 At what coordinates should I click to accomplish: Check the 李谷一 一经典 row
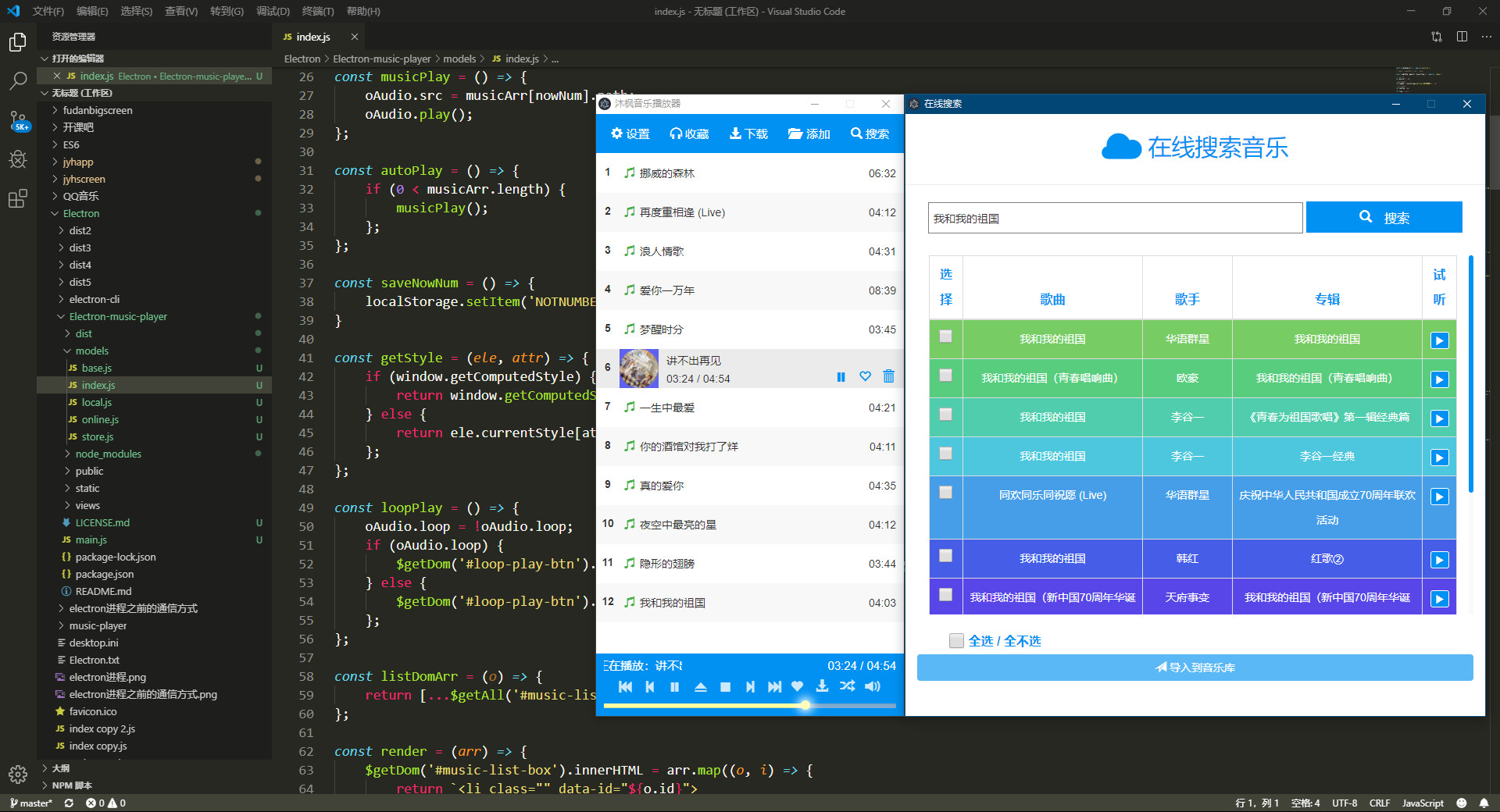tap(945, 454)
